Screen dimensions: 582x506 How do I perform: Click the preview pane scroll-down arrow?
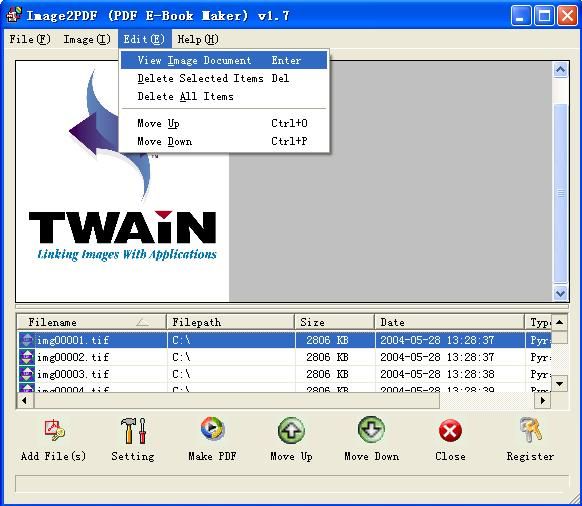coord(560,293)
